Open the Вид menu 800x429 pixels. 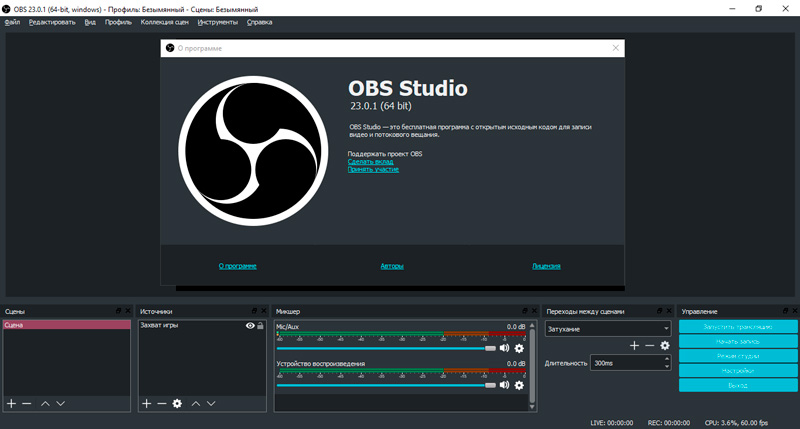90,22
